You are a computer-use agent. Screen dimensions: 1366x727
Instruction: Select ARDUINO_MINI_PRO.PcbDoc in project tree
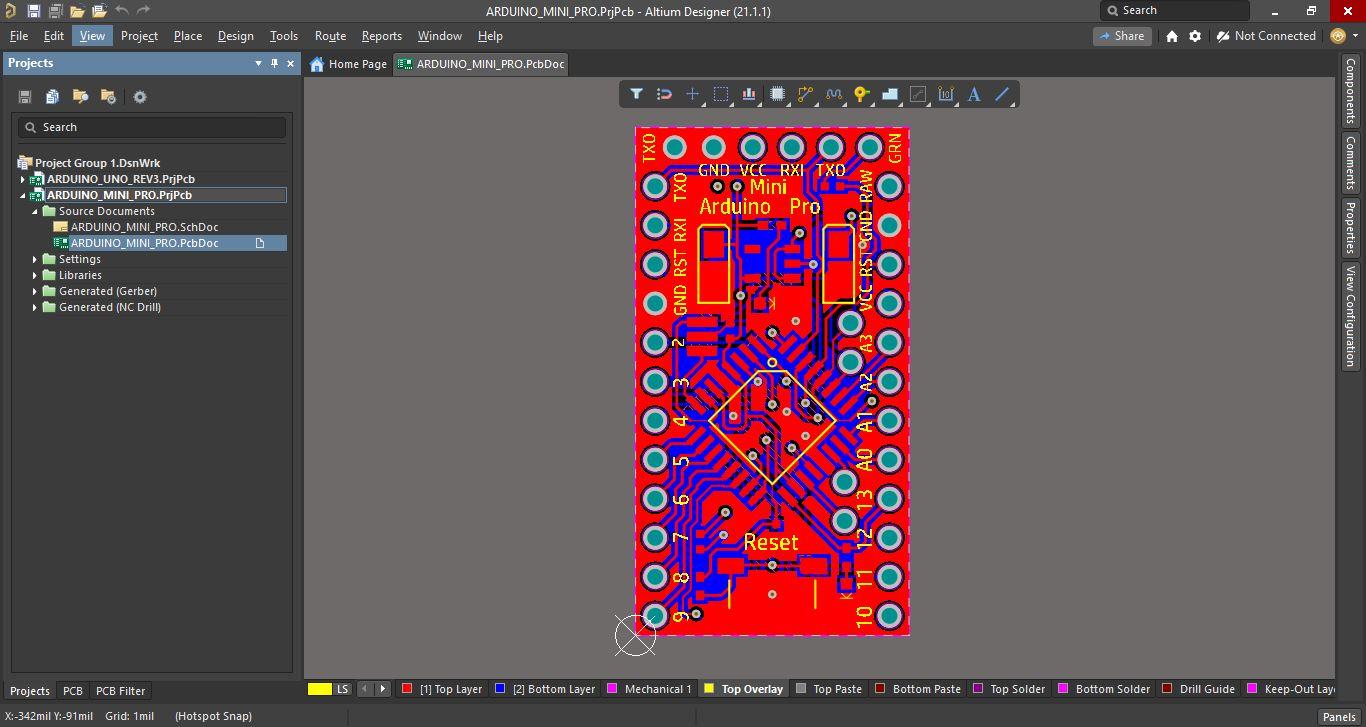(144, 243)
